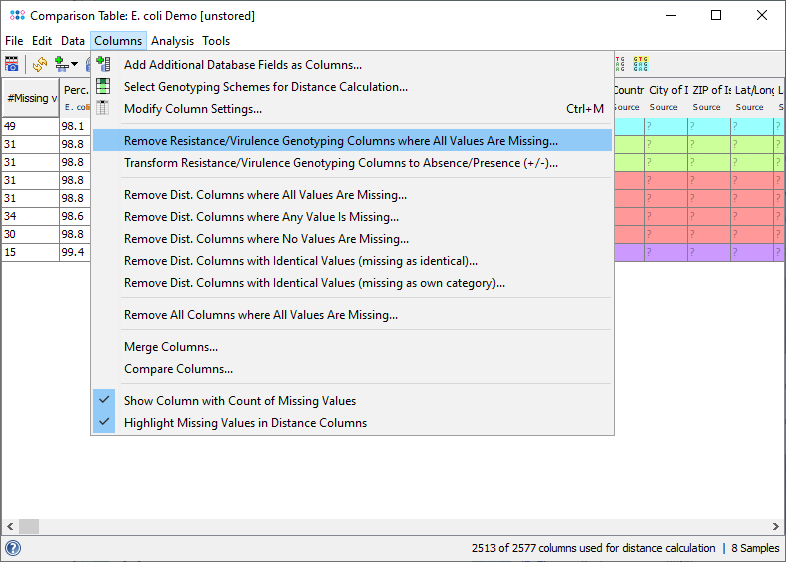The width and height of the screenshot is (786, 562).
Task: Click the blue help question mark icon
Action: [13, 548]
